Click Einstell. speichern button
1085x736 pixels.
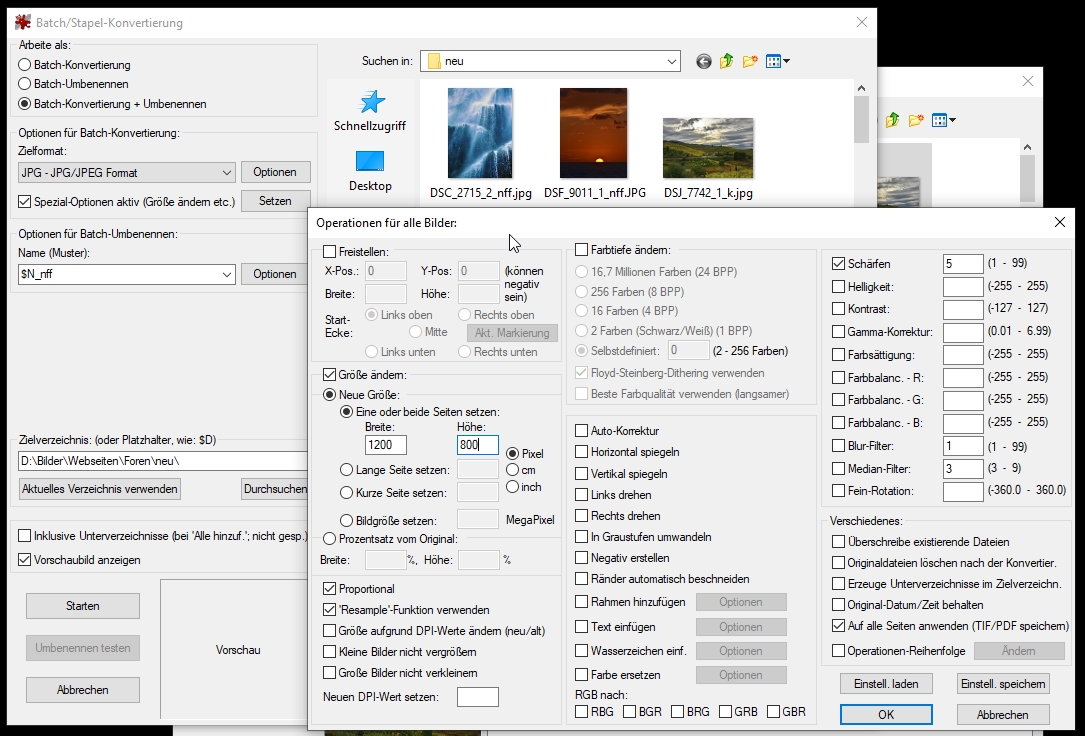1003,683
